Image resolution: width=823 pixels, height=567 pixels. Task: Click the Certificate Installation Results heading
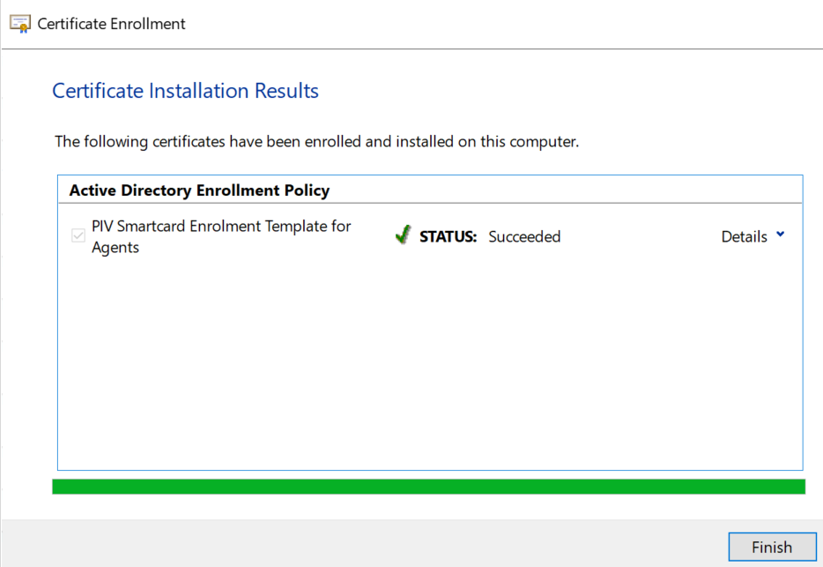[x=185, y=91]
